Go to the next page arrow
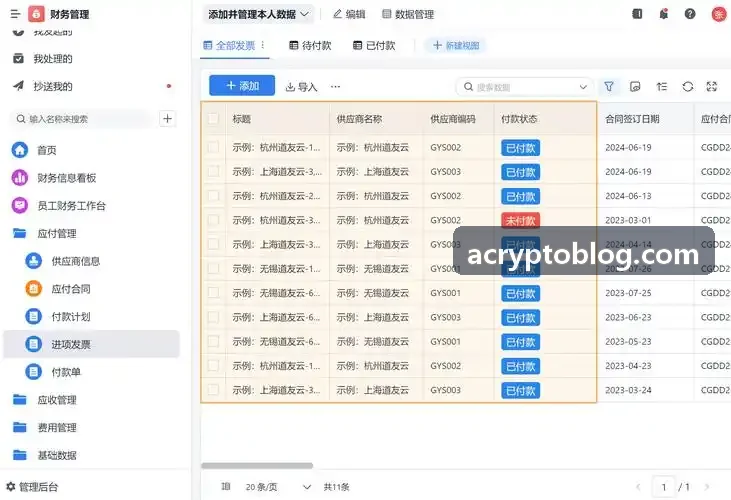 (x=707, y=487)
